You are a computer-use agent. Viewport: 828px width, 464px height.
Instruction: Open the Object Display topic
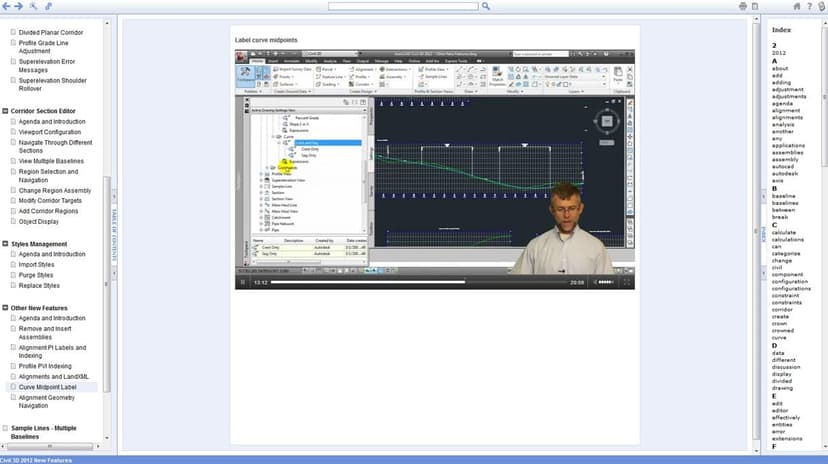[x=39, y=222]
